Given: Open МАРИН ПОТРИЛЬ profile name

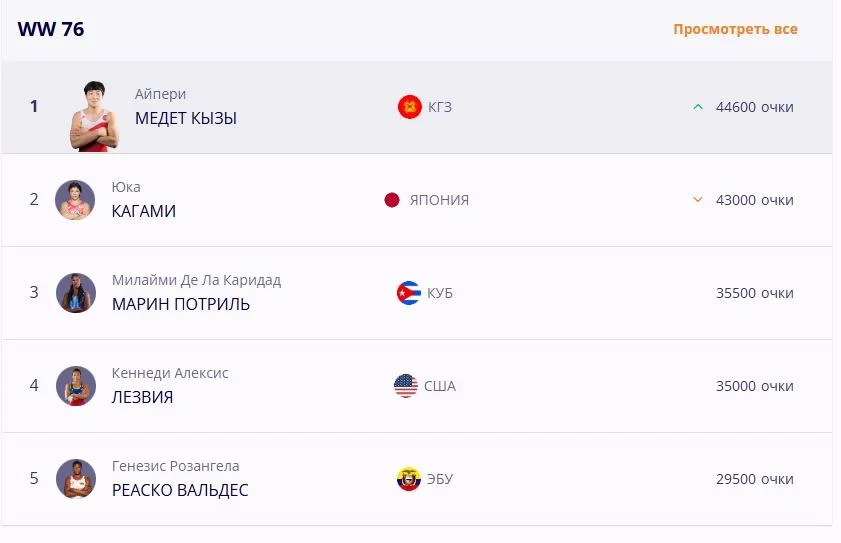Looking at the screenshot, I should 181,304.
